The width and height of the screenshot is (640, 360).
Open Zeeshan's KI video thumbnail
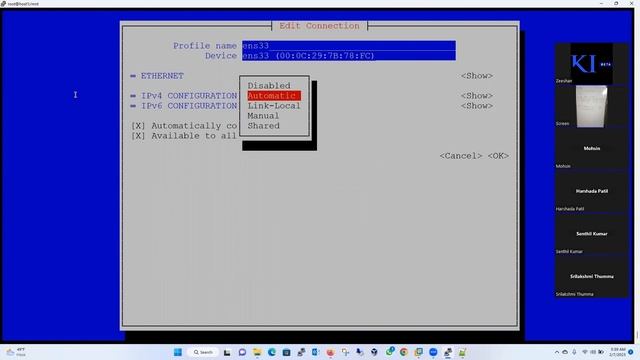591,64
